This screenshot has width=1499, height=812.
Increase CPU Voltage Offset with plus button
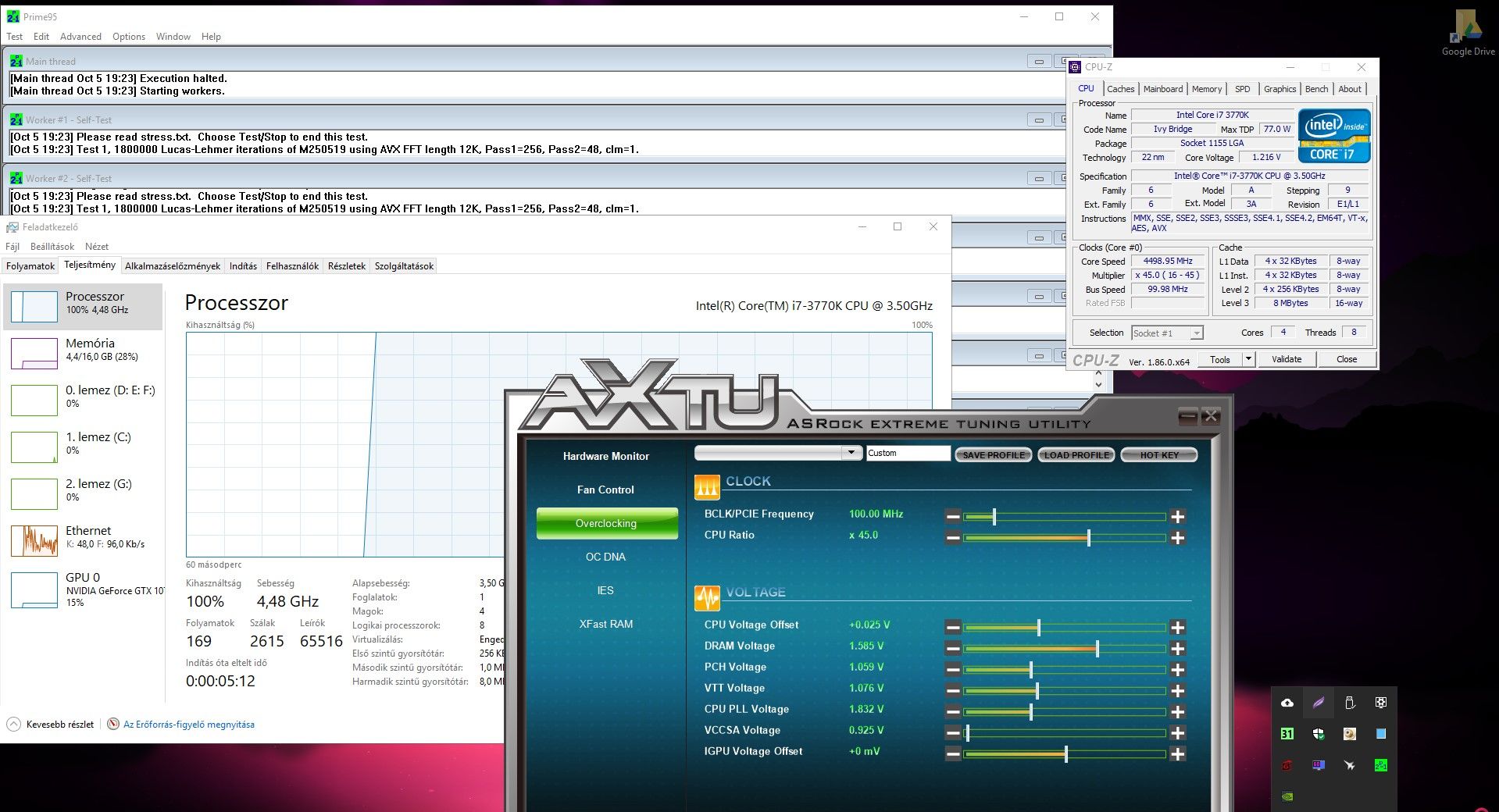pos(1178,627)
